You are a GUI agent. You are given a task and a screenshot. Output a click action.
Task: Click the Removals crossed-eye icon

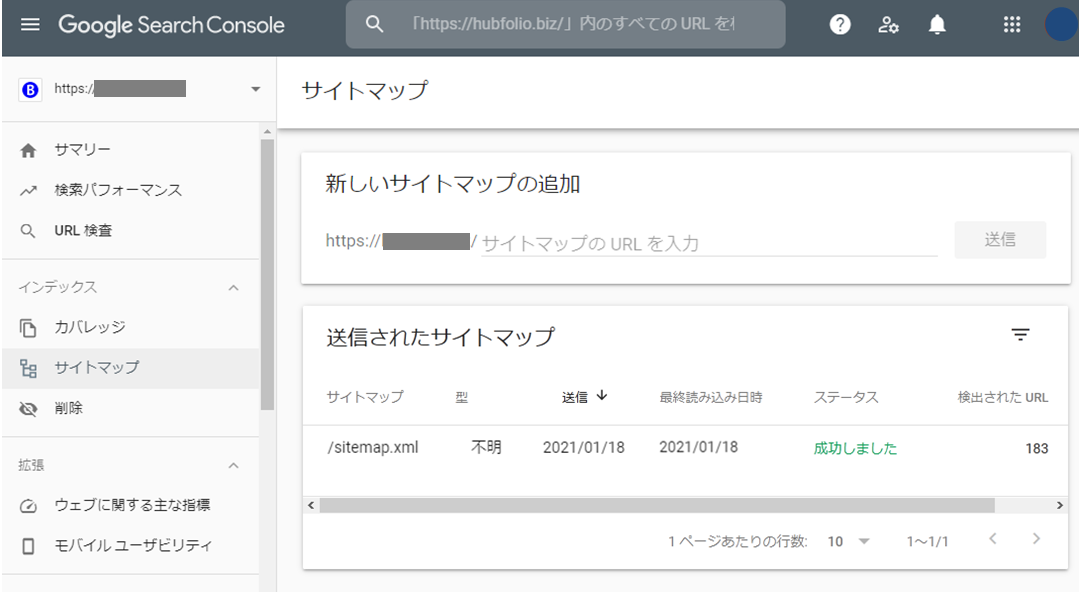[28, 409]
